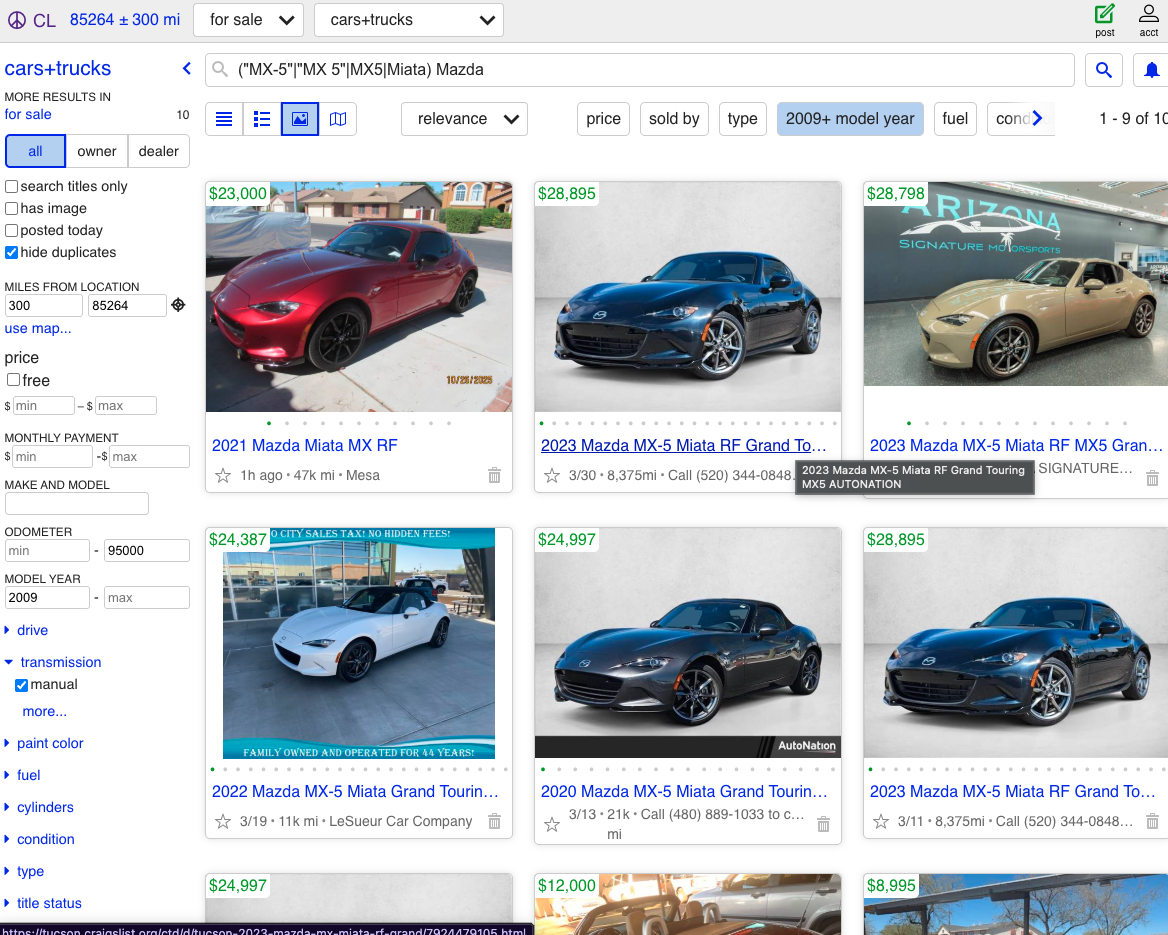This screenshot has width=1168, height=935.
Task: Click the 85264 ± 300 mi location link
Action: pos(124,20)
